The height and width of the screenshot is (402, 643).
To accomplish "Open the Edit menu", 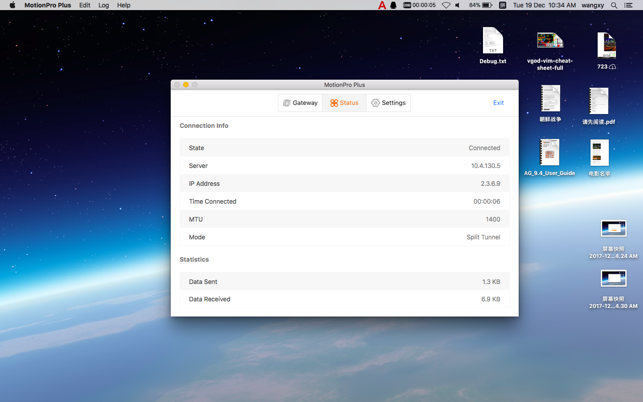I will pyautogui.click(x=85, y=5).
